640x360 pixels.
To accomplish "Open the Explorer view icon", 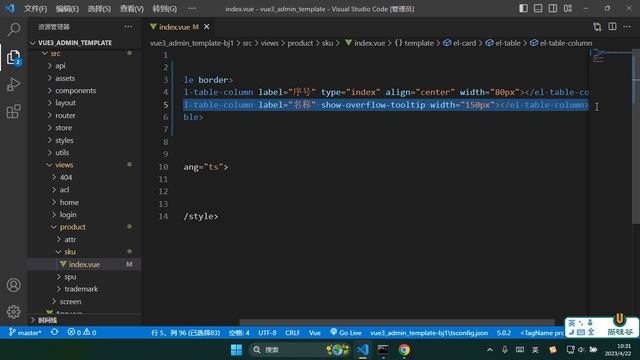I will (x=13, y=57).
